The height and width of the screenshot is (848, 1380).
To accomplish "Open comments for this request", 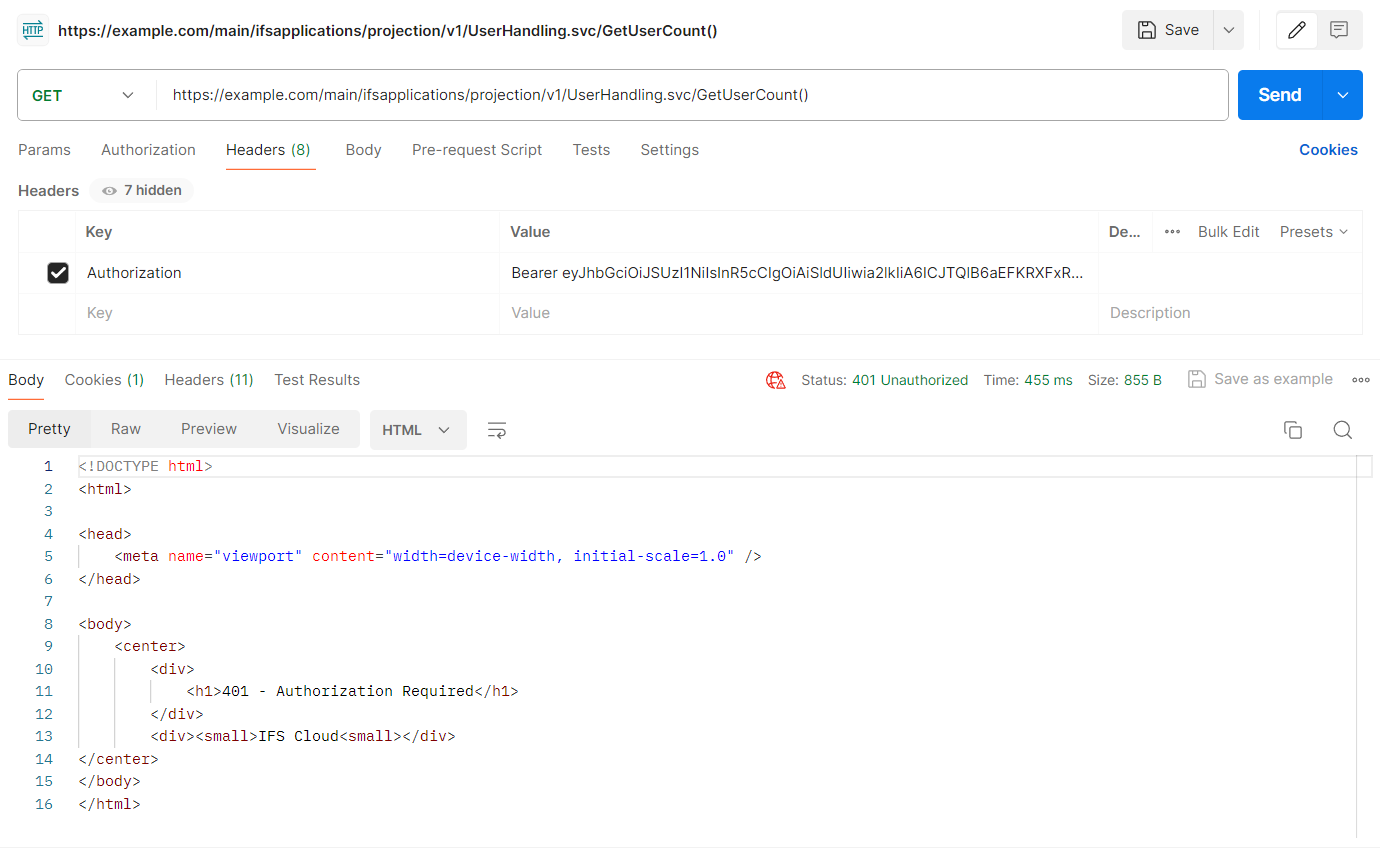I will 1339,30.
